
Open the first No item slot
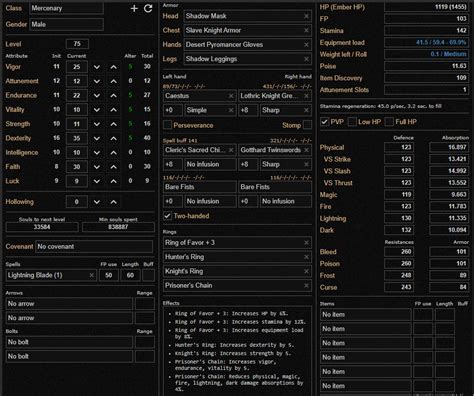(x=365, y=315)
